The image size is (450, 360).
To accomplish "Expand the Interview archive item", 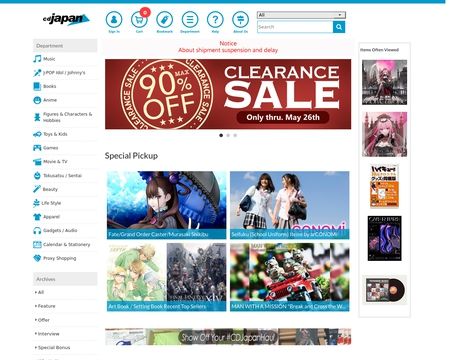I will (x=47, y=334).
